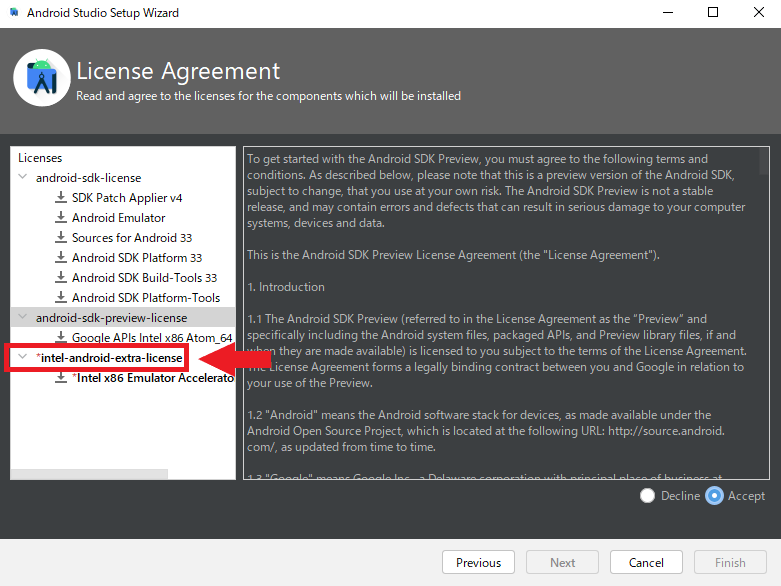Select Android Emulator item

pos(119,218)
